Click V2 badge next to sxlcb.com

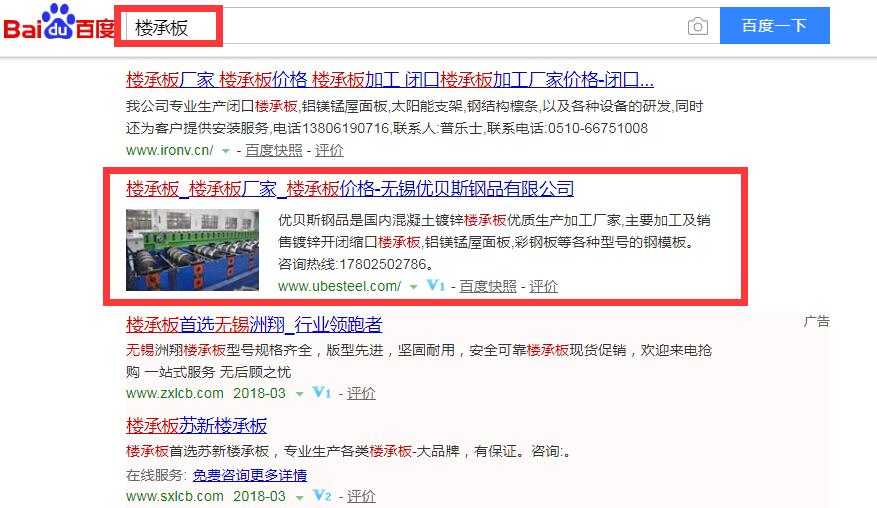[x=322, y=496]
